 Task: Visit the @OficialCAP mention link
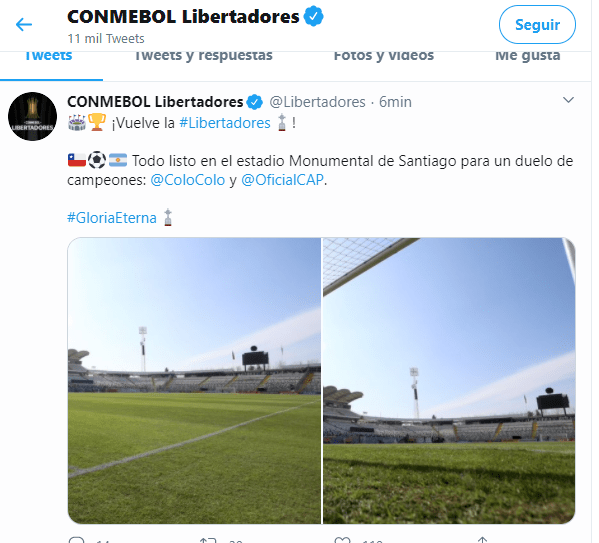pyautogui.click(x=283, y=180)
